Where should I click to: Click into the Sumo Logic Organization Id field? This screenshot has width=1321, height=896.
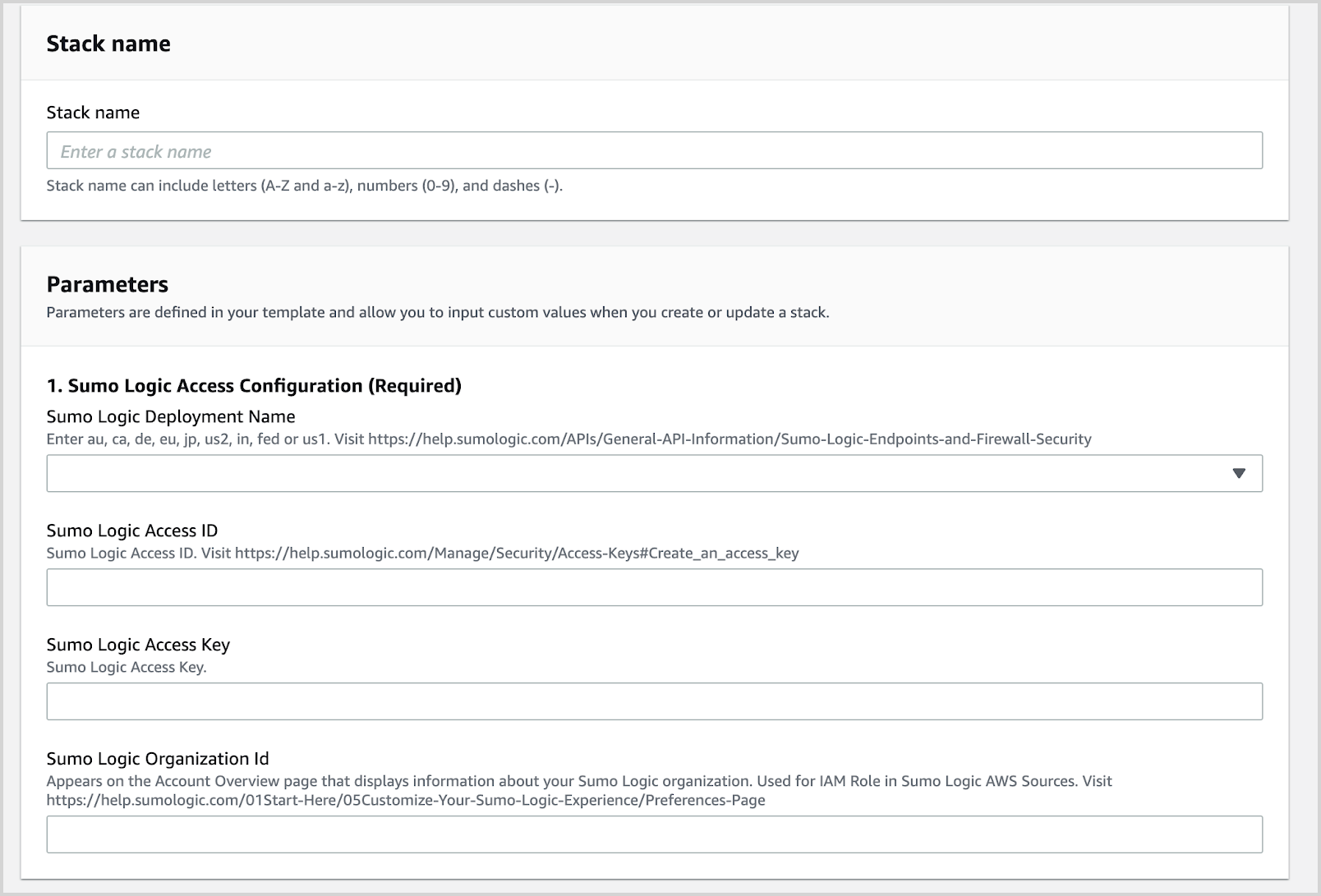coord(654,834)
